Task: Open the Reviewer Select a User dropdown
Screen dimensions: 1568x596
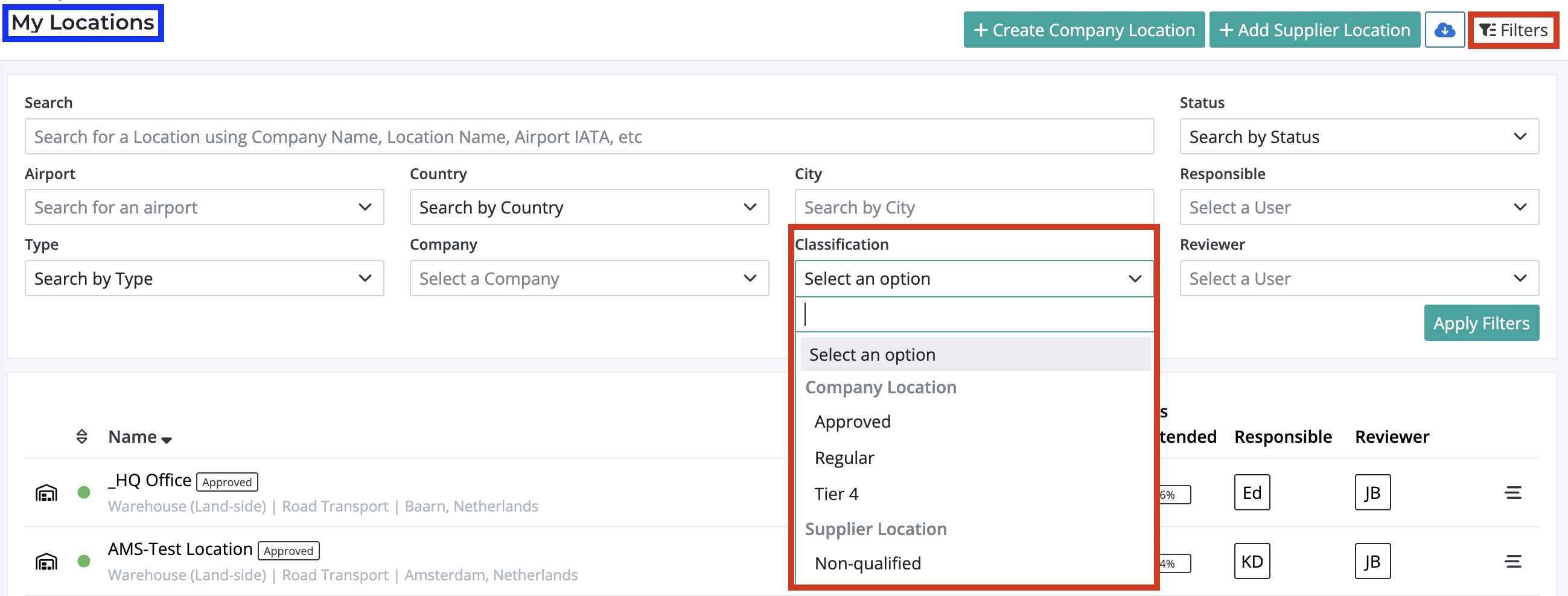Action: (1359, 279)
